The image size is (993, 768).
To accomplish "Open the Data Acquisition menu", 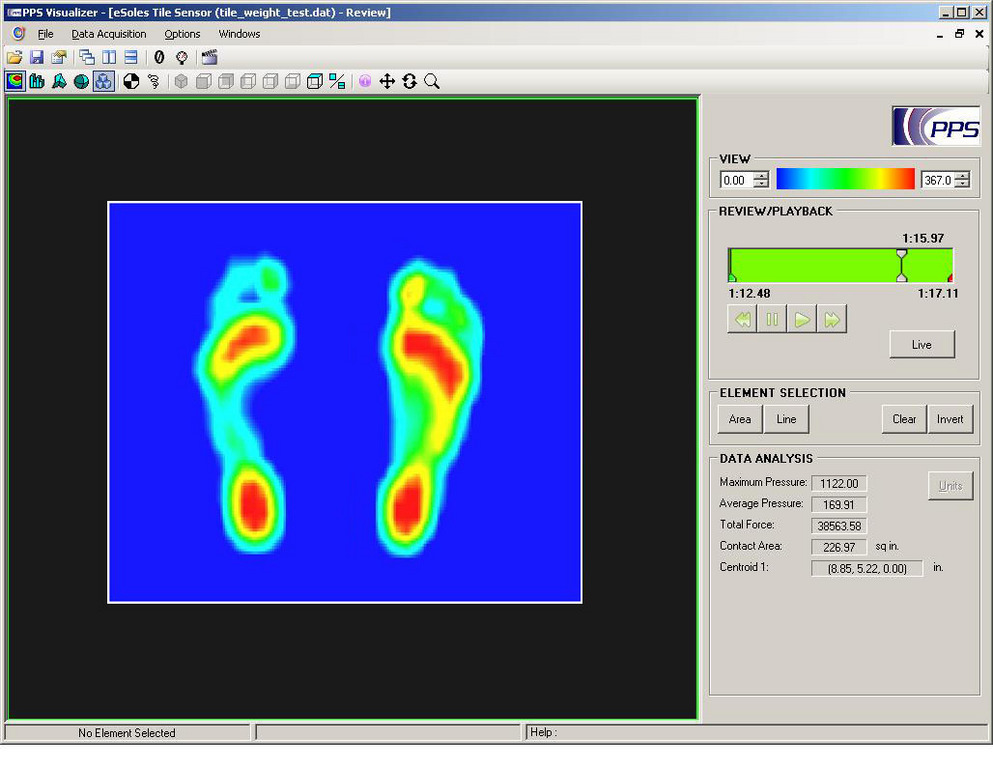I will point(108,34).
